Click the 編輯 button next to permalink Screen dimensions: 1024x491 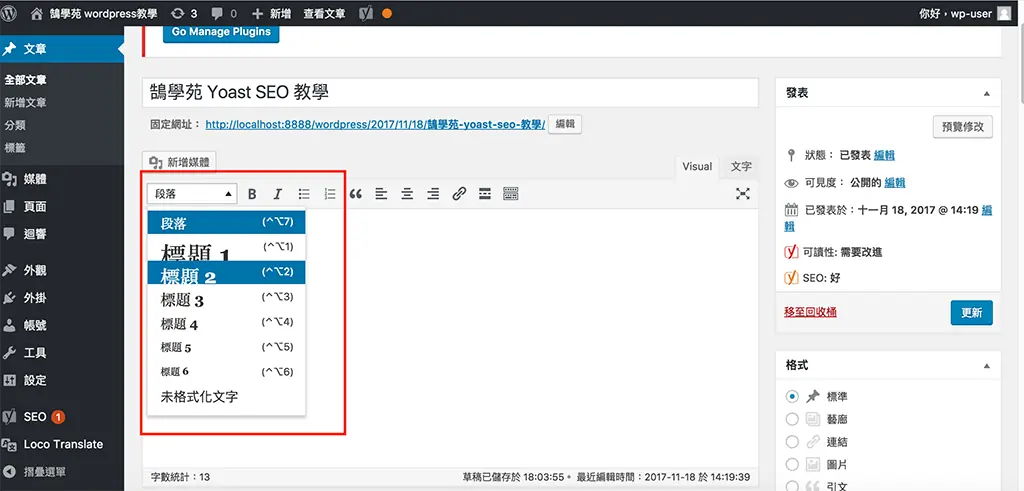564,124
